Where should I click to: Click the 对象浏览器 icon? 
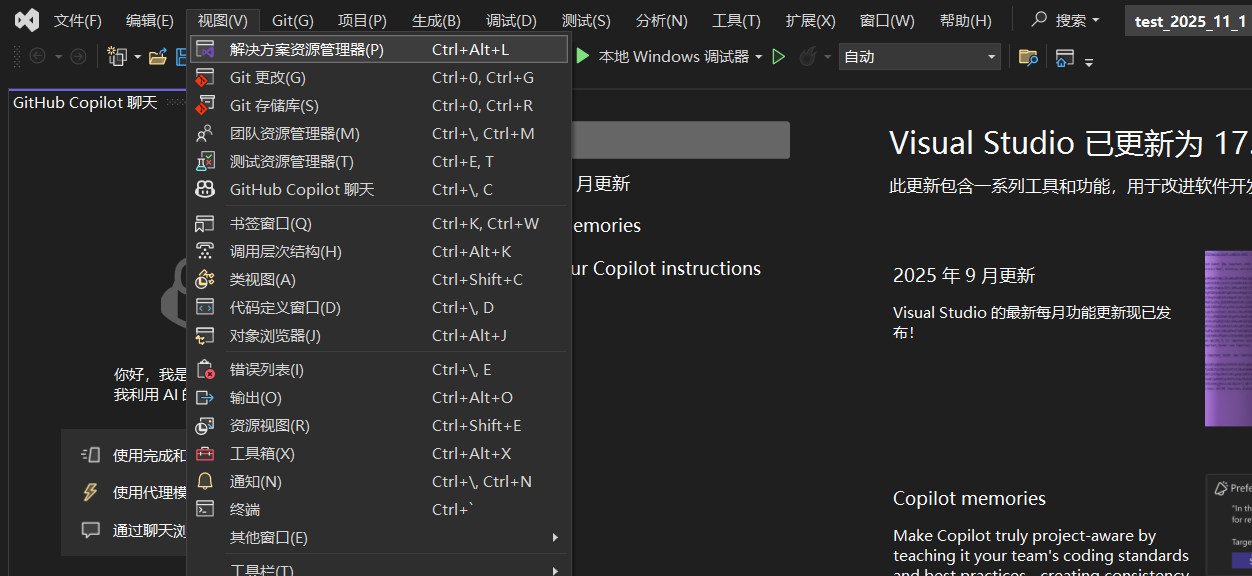(x=205, y=335)
